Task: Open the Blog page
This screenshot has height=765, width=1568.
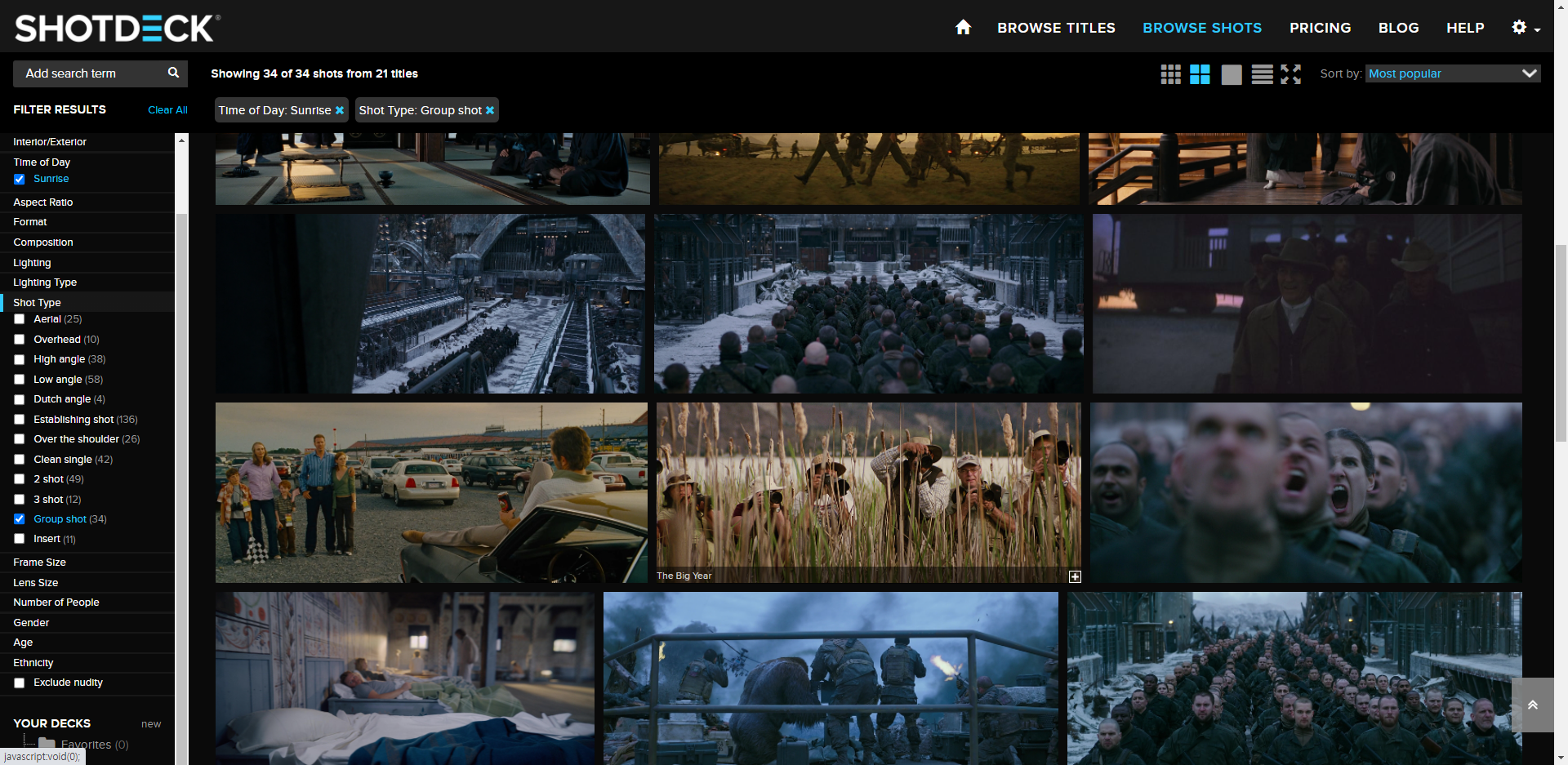Action: coord(1398,28)
